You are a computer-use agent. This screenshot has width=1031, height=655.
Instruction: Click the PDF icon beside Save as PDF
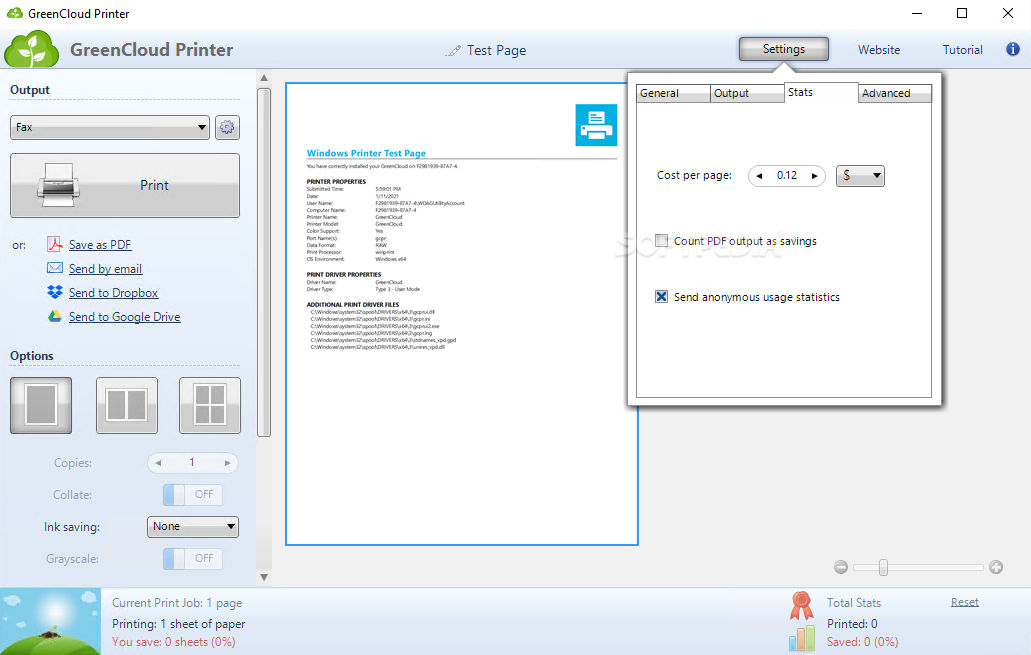[x=55, y=244]
